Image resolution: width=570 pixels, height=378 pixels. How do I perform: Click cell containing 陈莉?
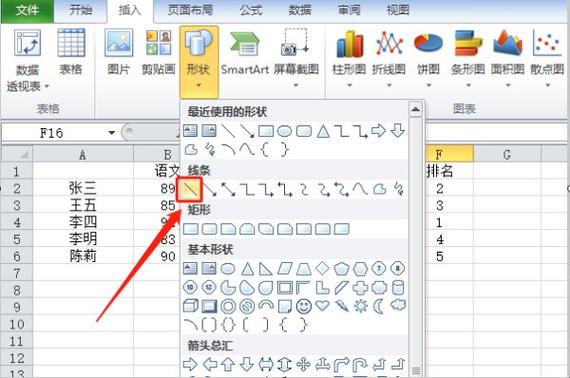(x=83, y=257)
